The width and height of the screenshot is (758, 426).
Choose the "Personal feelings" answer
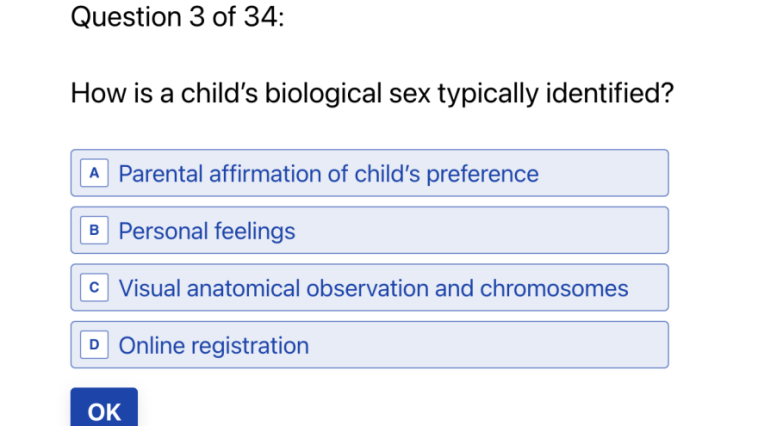pyautogui.click(x=207, y=231)
